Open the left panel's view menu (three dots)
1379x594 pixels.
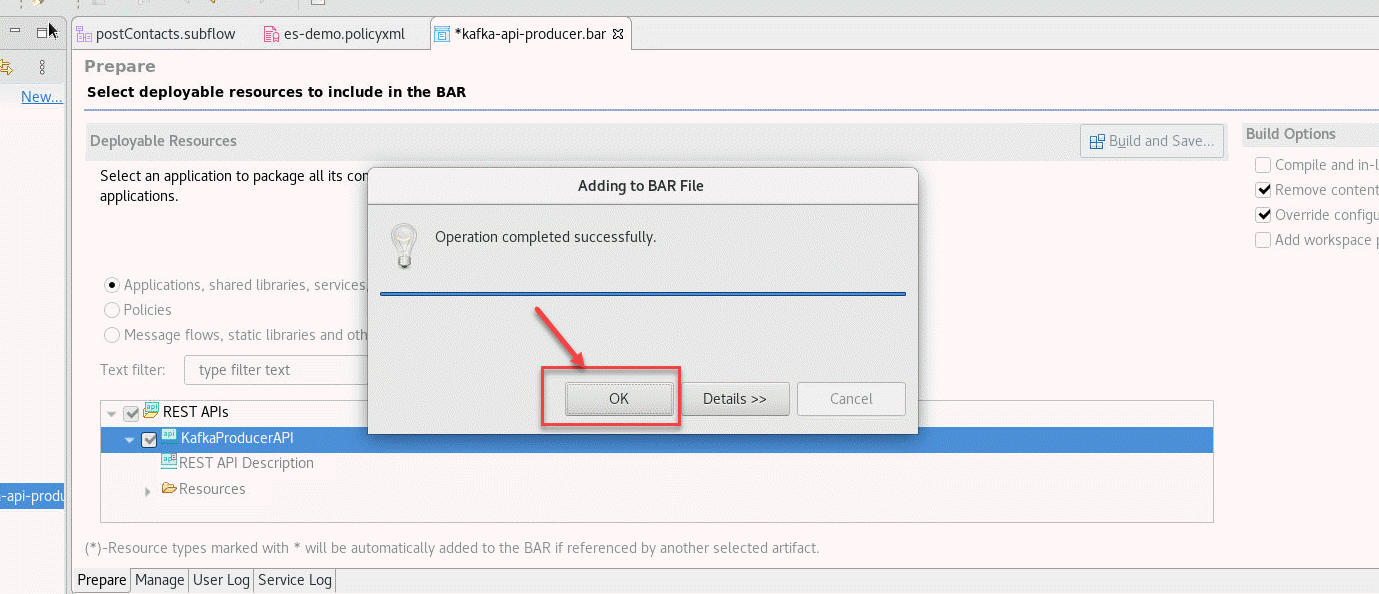coord(42,67)
